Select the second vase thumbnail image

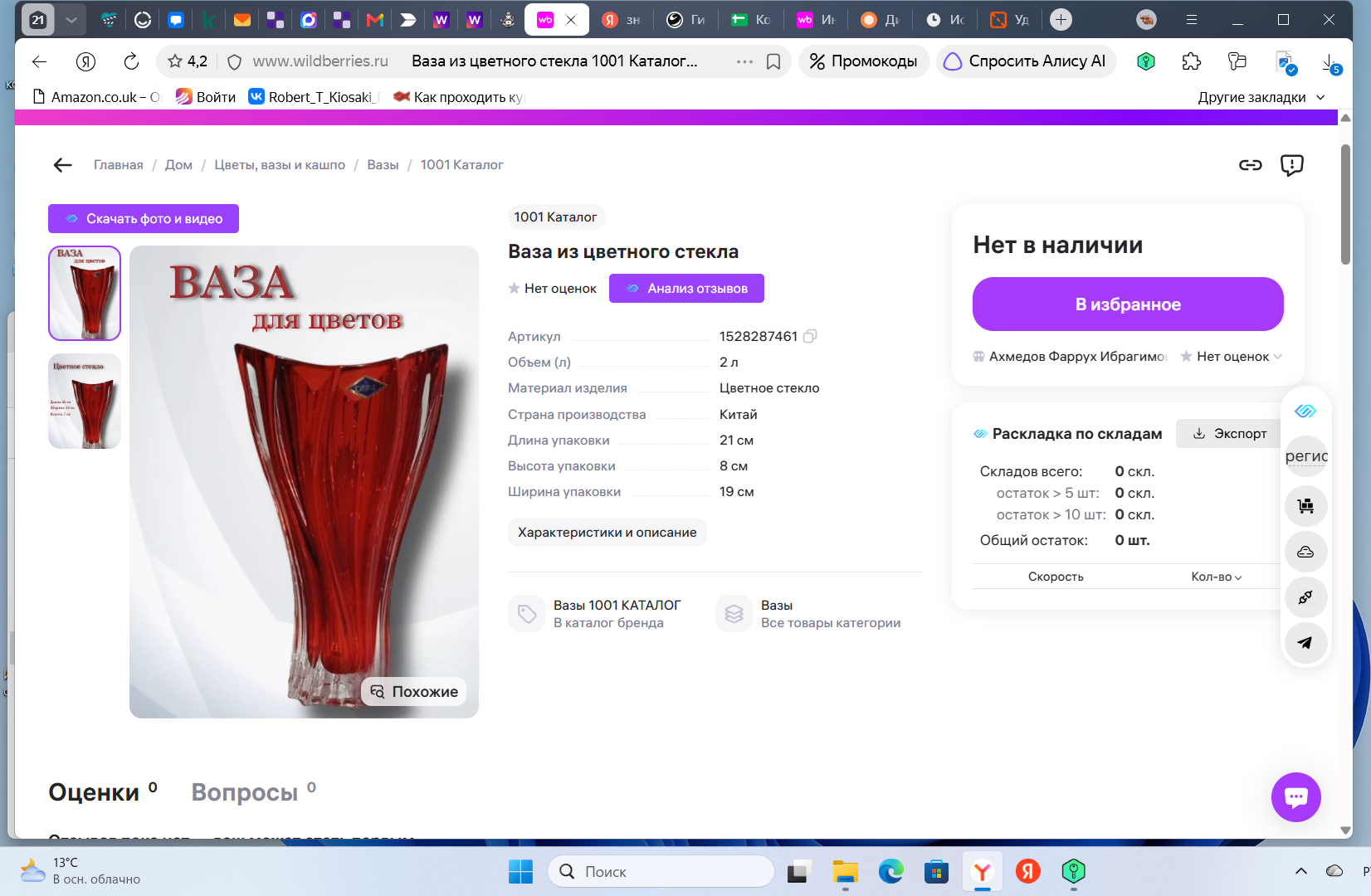tap(85, 402)
